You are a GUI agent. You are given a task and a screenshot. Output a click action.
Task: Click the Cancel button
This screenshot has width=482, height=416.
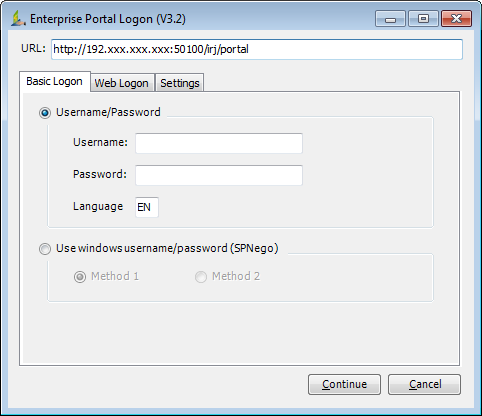click(x=424, y=384)
